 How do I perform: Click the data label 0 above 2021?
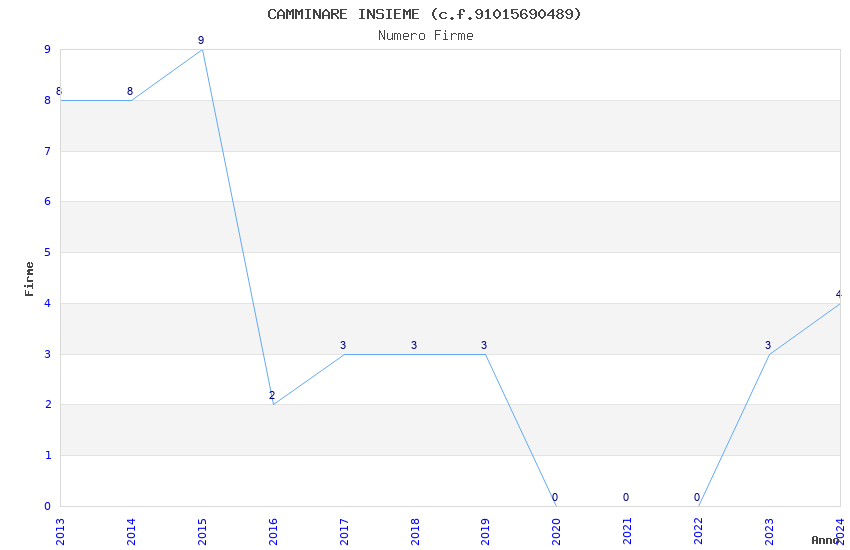(626, 497)
